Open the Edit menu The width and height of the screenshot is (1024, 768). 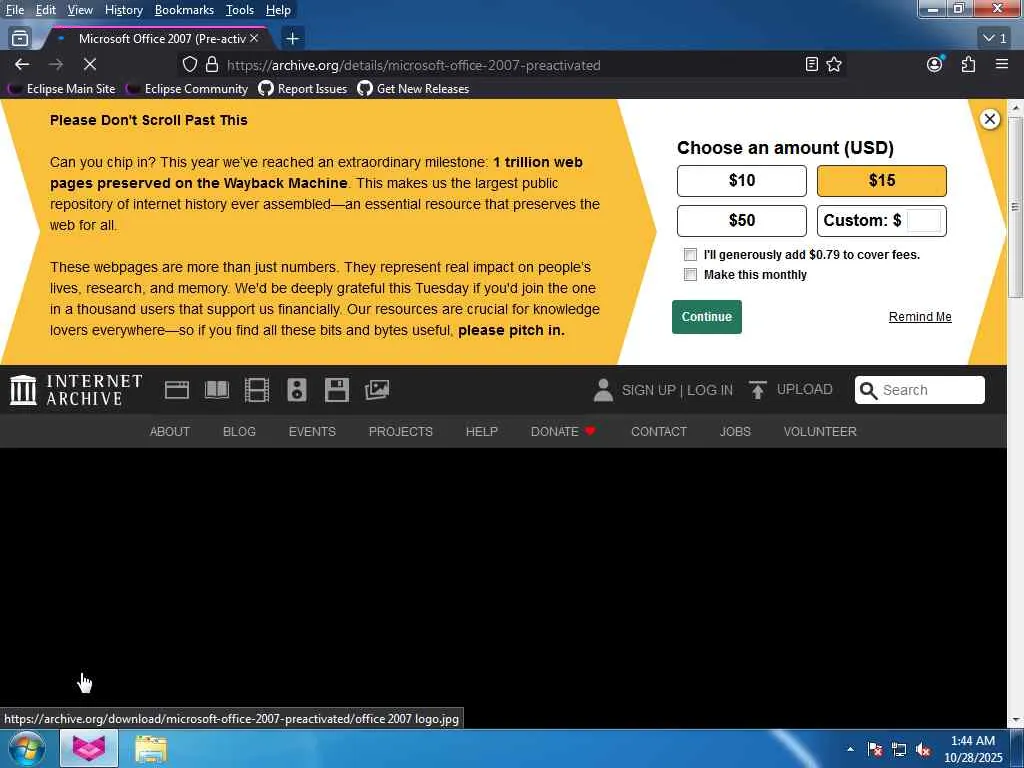pyautogui.click(x=45, y=10)
